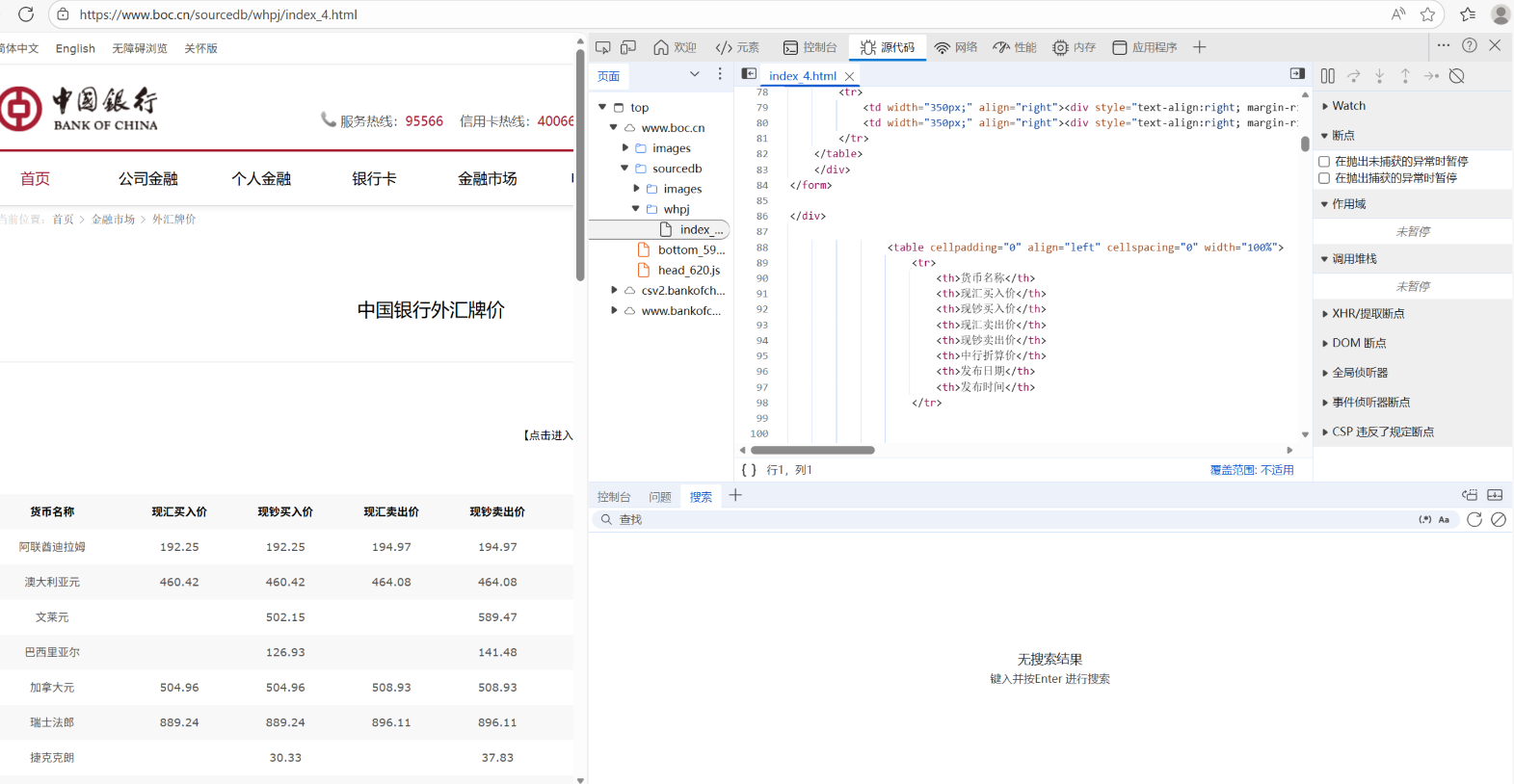Open DevTools customize ellipsis menu
This screenshot has height=784, width=1514.
click(1444, 45)
